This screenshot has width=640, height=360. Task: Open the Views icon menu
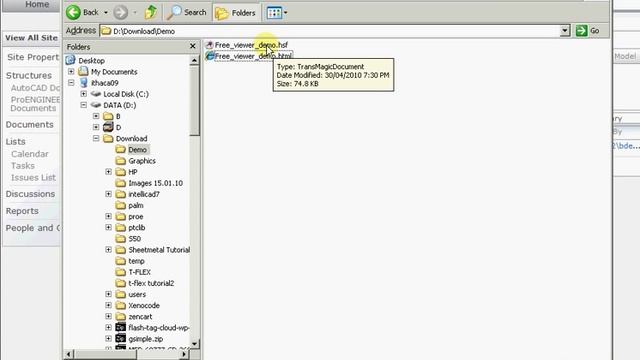274,13
